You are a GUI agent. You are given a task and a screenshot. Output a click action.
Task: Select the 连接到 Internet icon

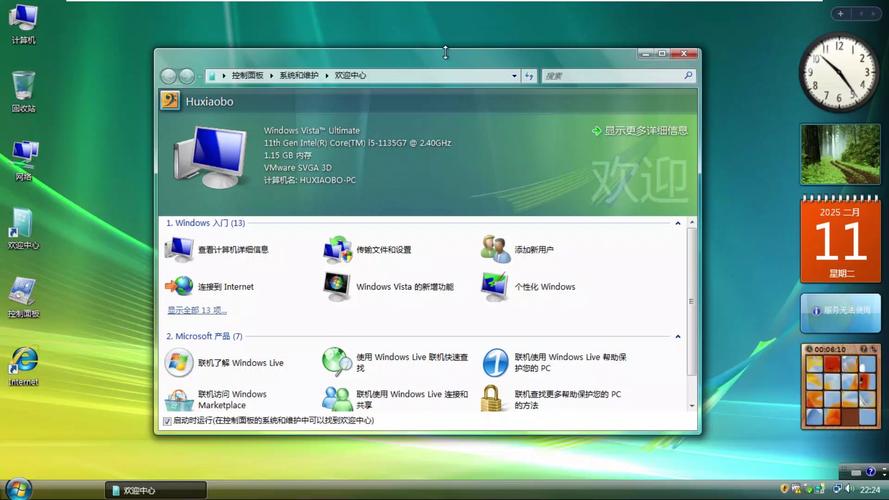pyautogui.click(x=179, y=286)
